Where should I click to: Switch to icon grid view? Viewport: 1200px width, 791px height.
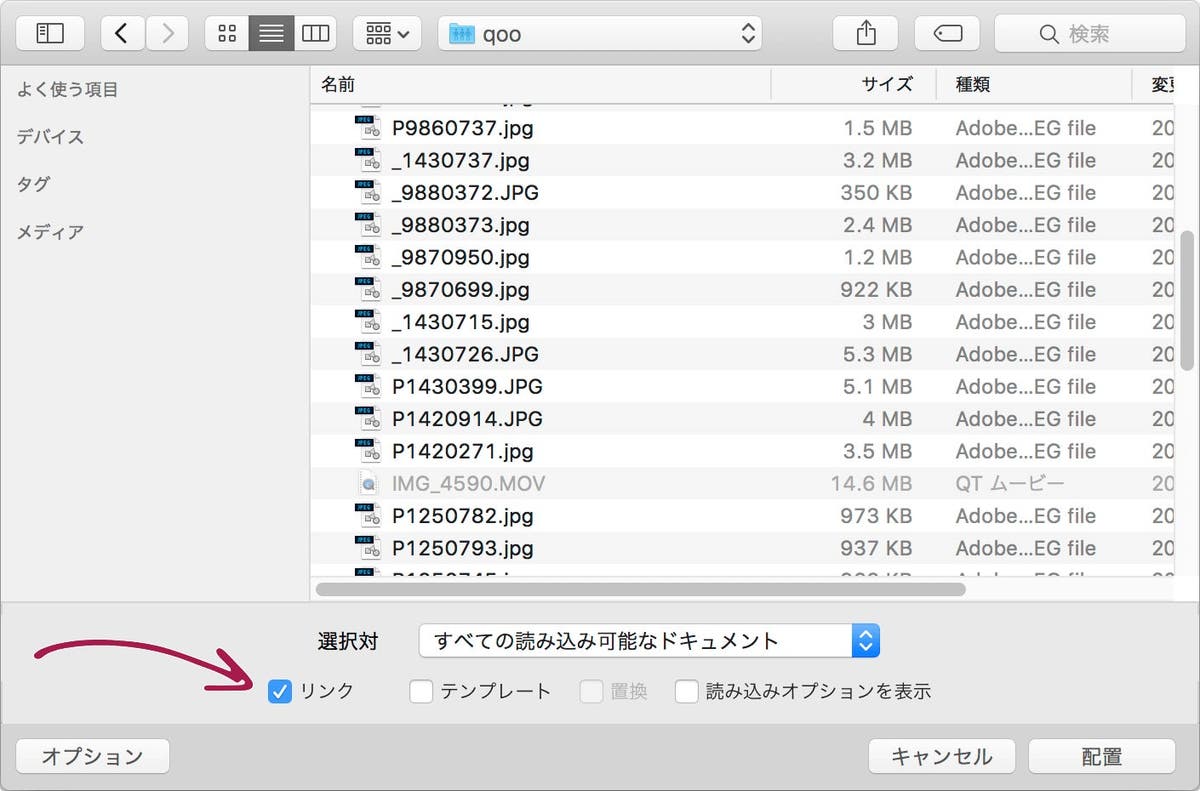[227, 33]
